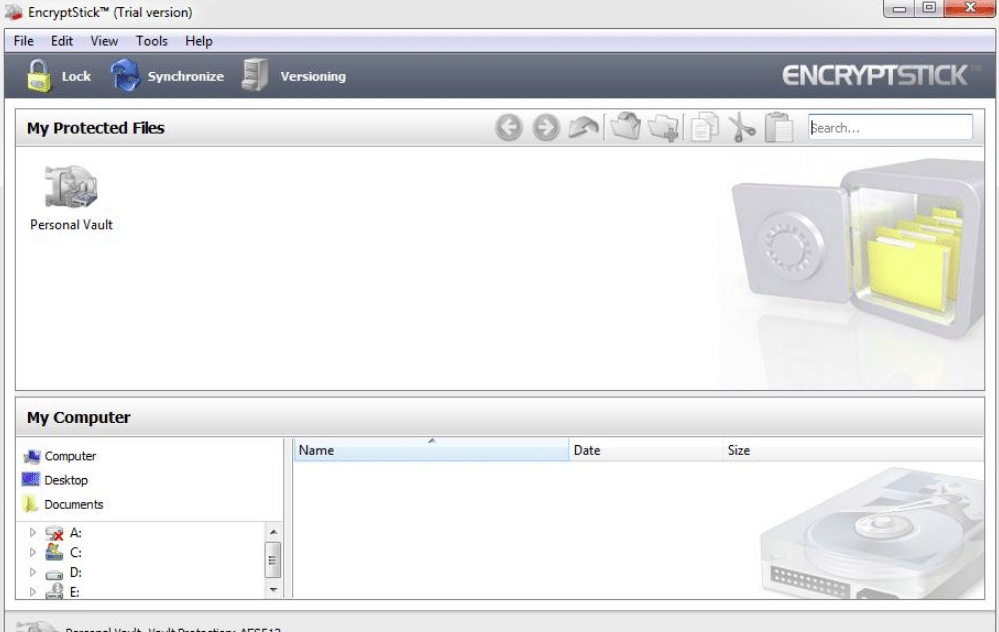Open the File menu
Viewport: 999px width, 632px height.
click(24, 41)
